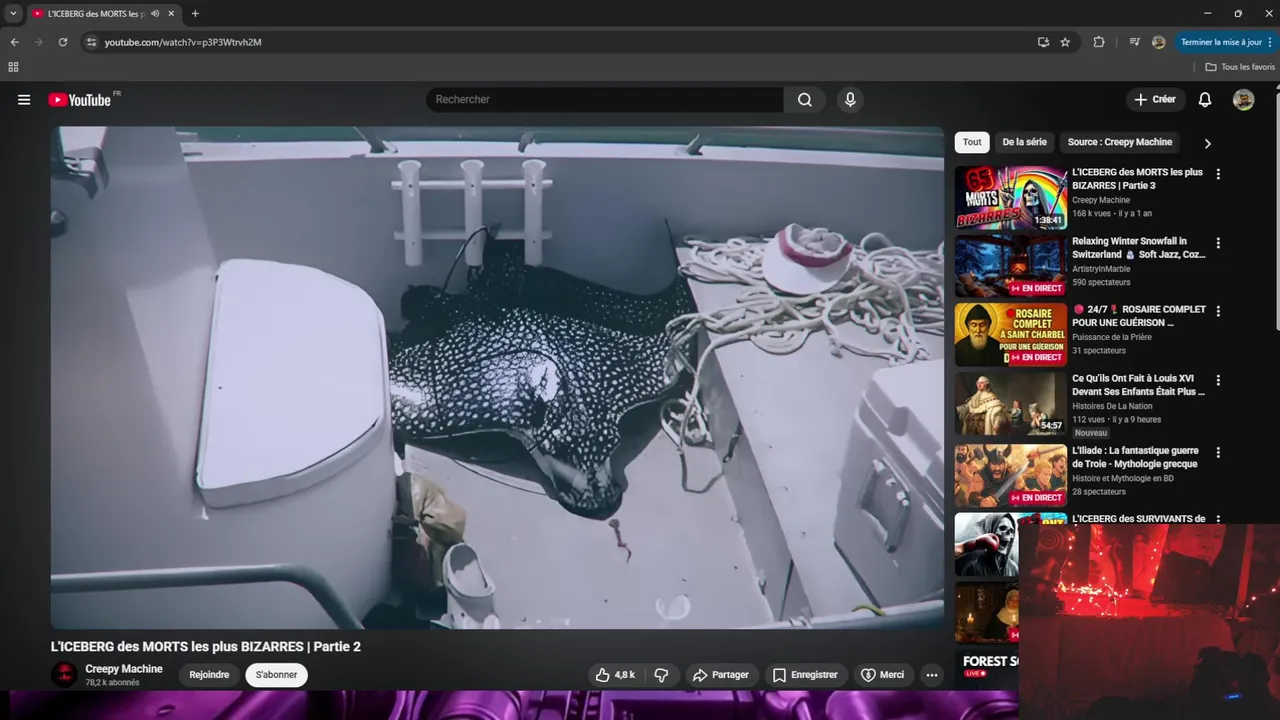Screen dimensions: 1280x720
Task: Click Rejoindre to join the channel
Action: pos(209,675)
